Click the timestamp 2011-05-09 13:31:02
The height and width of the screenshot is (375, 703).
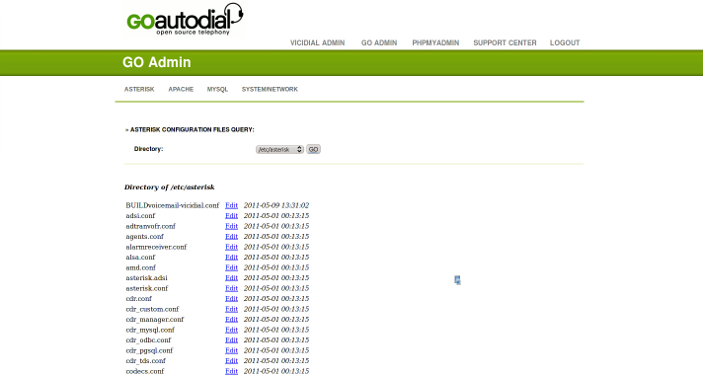(276, 205)
